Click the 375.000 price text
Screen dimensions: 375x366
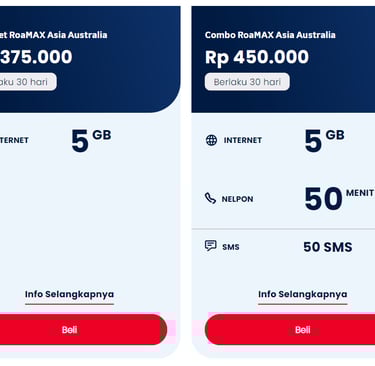[36, 57]
